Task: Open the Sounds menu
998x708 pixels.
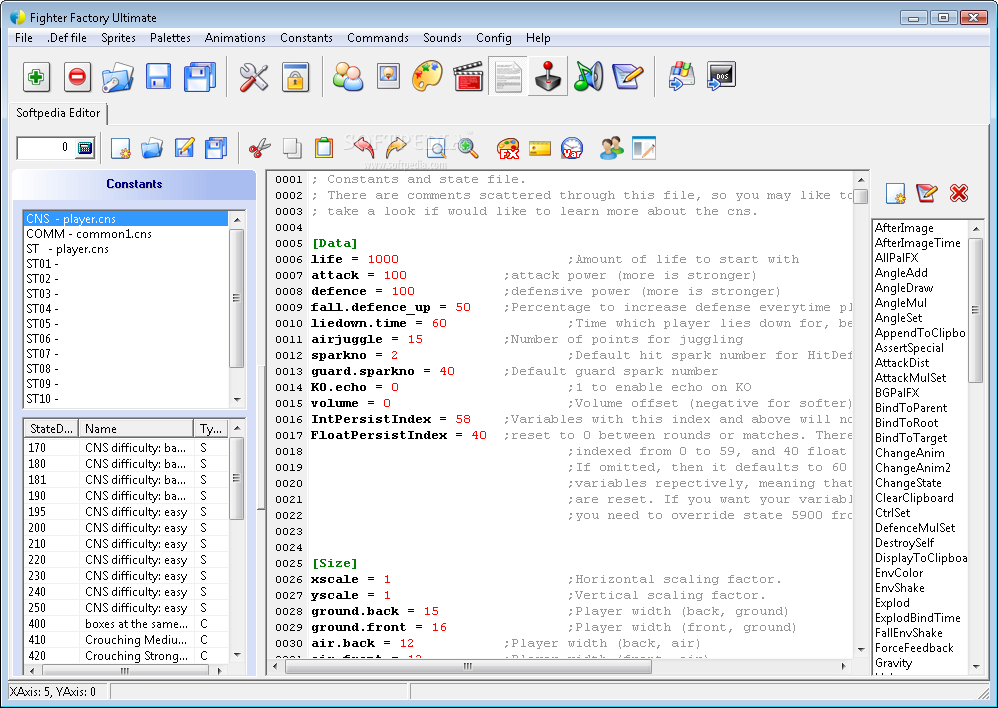Action: (442, 38)
